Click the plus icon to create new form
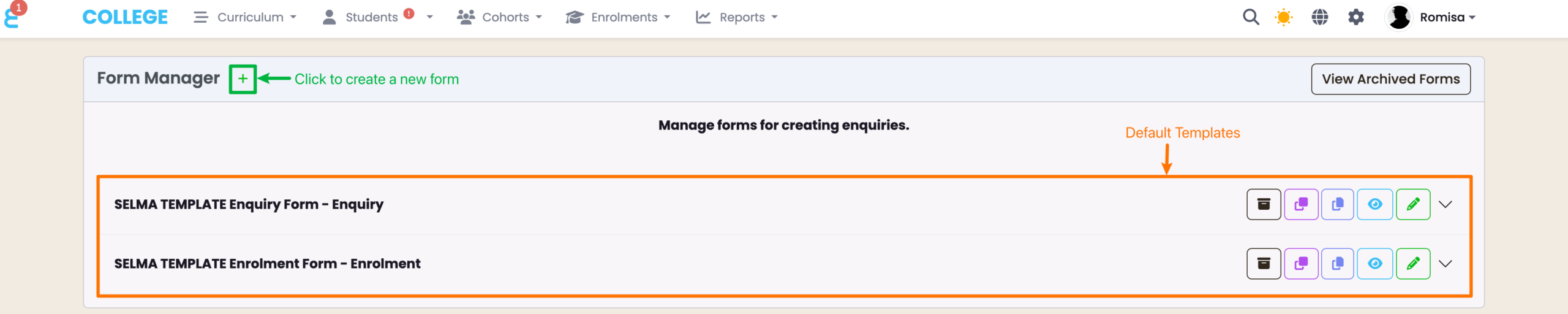1568x314 pixels. (x=243, y=79)
